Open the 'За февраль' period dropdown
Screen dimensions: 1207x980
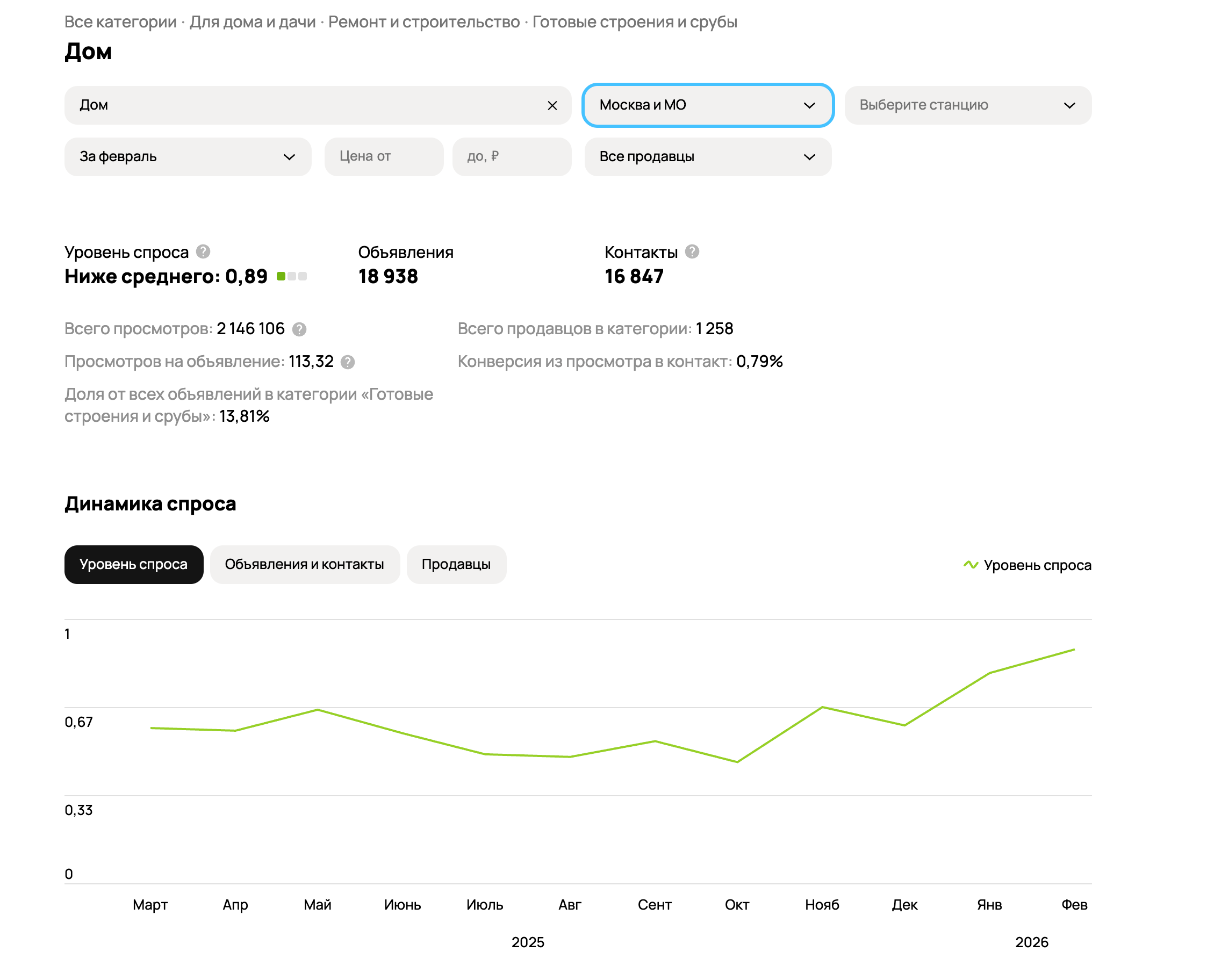188,157
